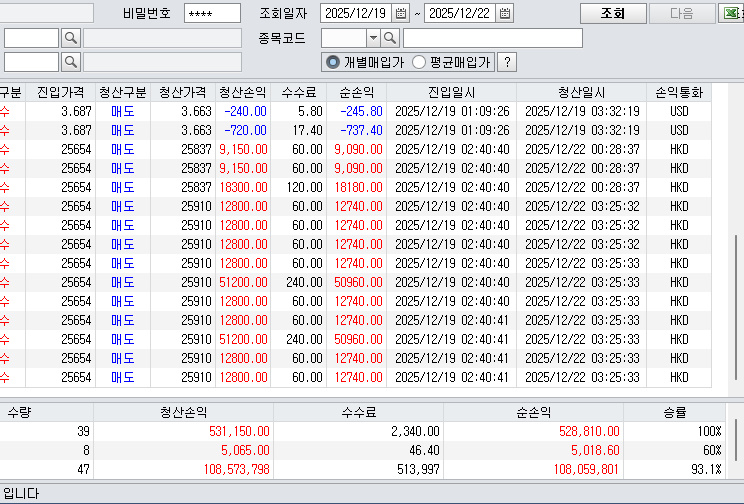744x504 pixels.
Task: Click the 93.1% win rate cell
Action: tap(674, 469)
